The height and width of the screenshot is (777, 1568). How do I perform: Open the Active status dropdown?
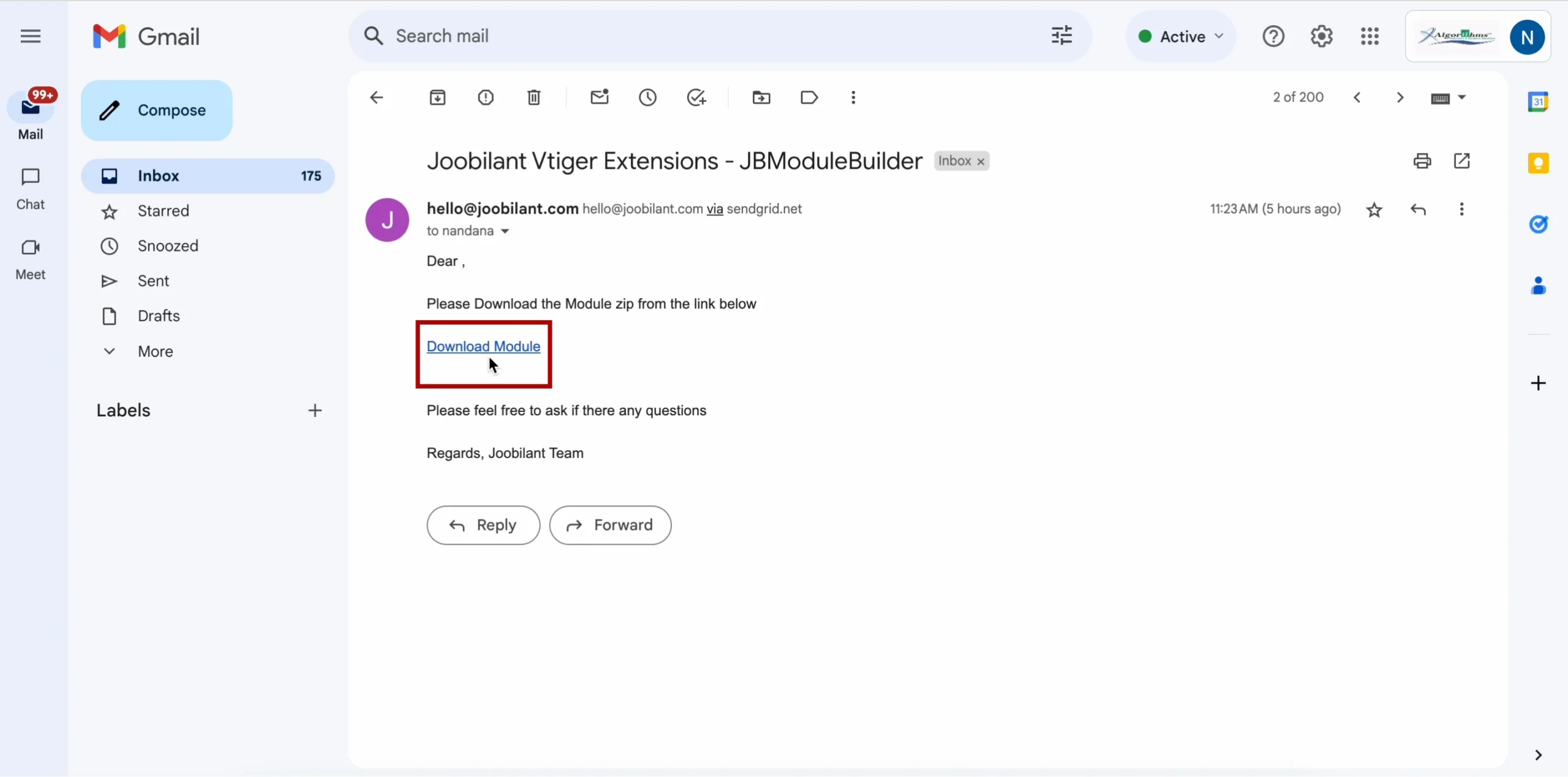pos(1181,36)
